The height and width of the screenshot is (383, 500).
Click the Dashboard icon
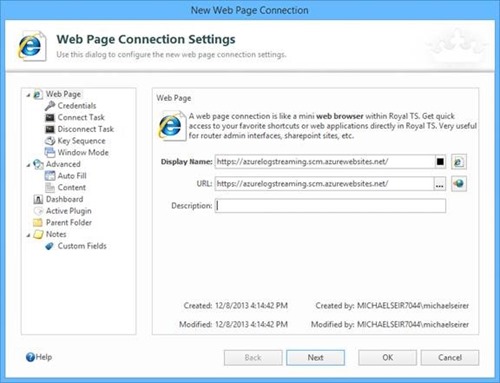point(38,199)
